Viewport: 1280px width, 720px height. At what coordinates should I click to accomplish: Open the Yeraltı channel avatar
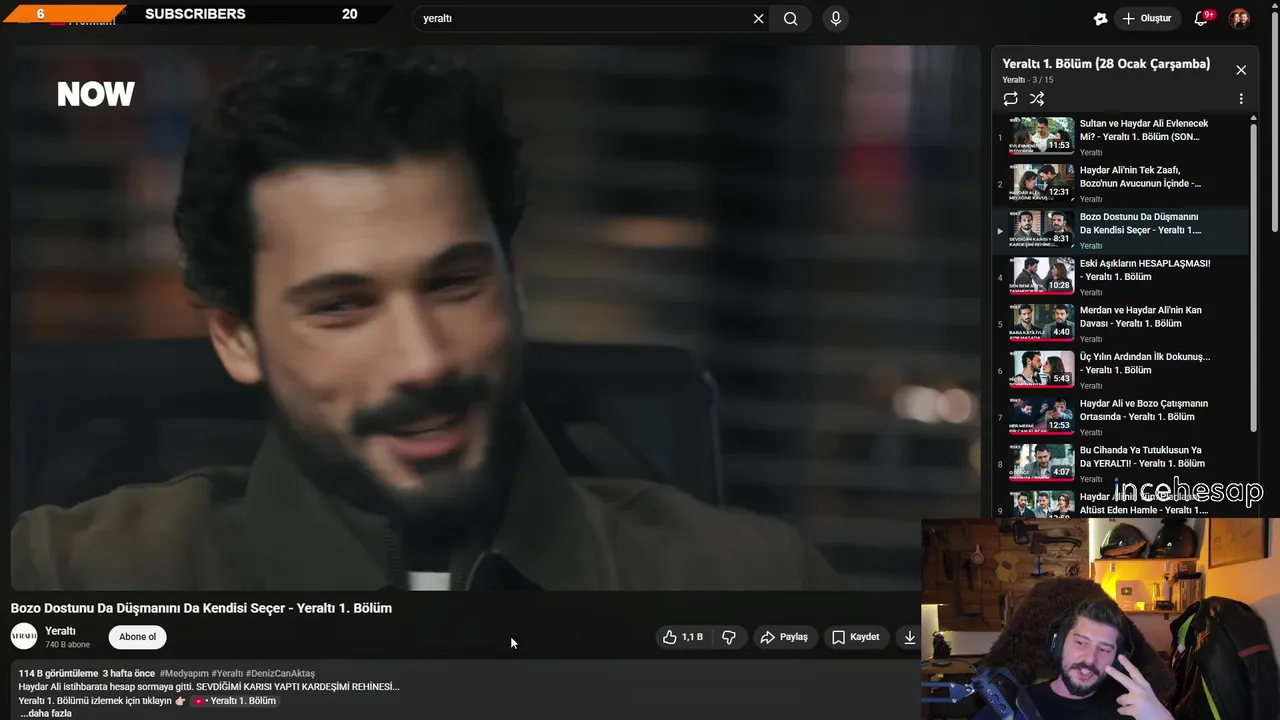pyautogui.click(x=24, y=636)
